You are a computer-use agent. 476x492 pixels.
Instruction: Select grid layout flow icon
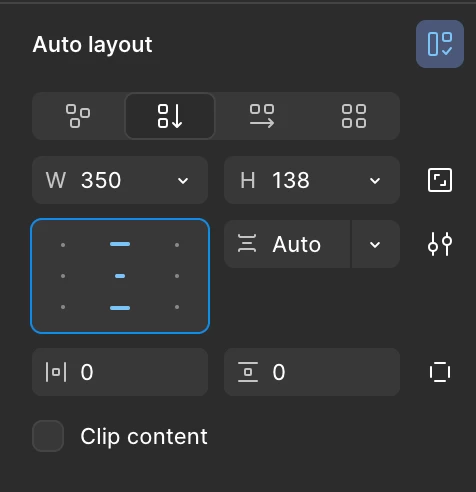pos(354,116)
